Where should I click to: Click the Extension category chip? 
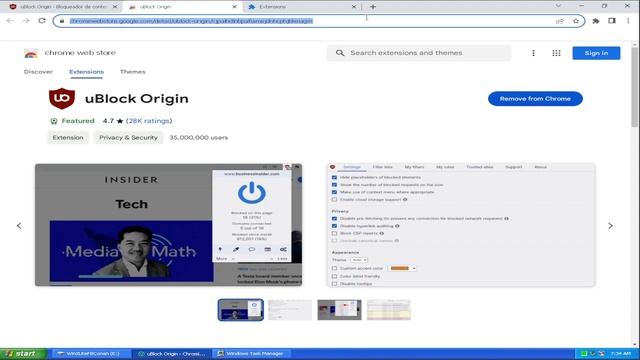[x=68, y=138]
